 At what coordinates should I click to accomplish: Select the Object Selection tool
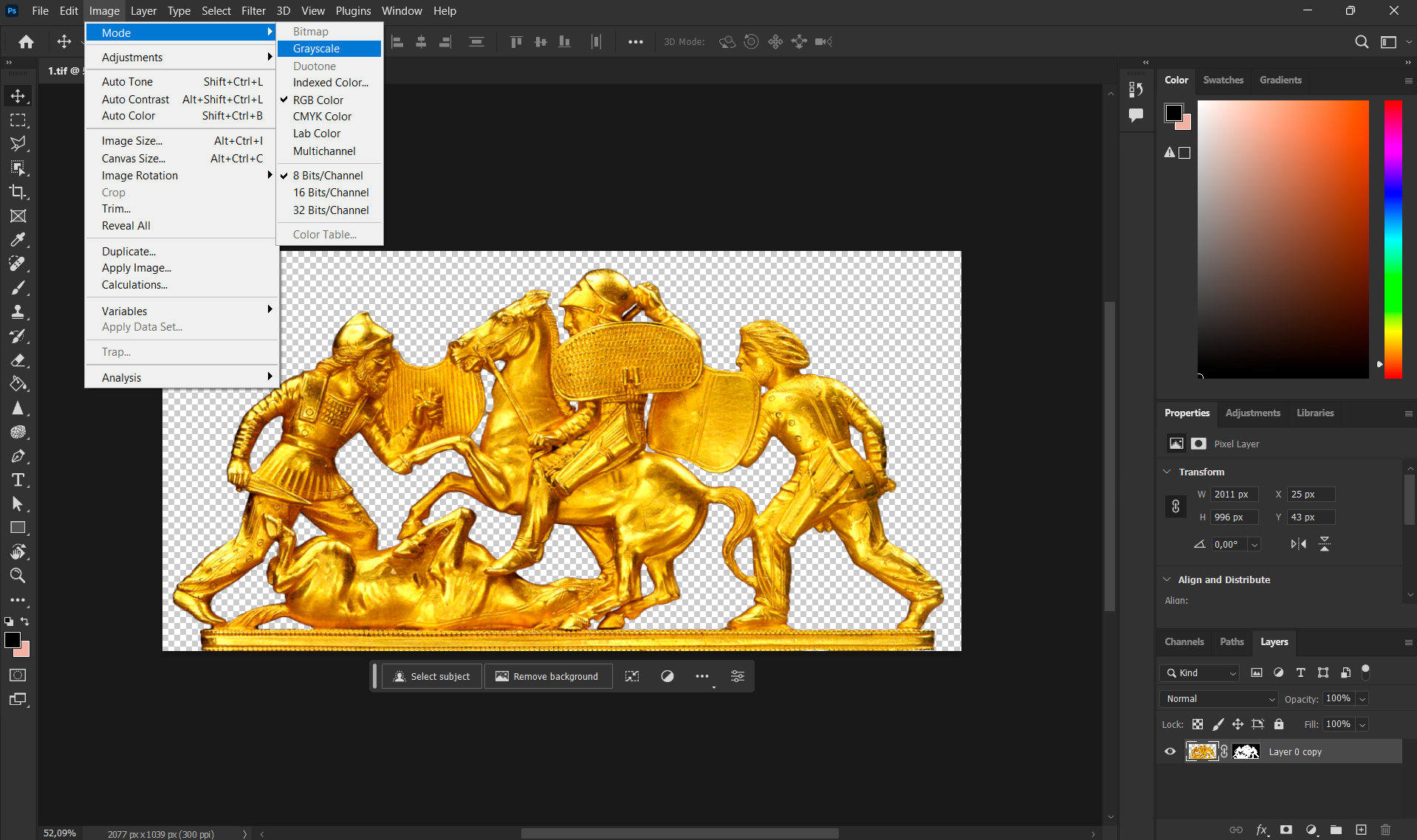(18, 168)
